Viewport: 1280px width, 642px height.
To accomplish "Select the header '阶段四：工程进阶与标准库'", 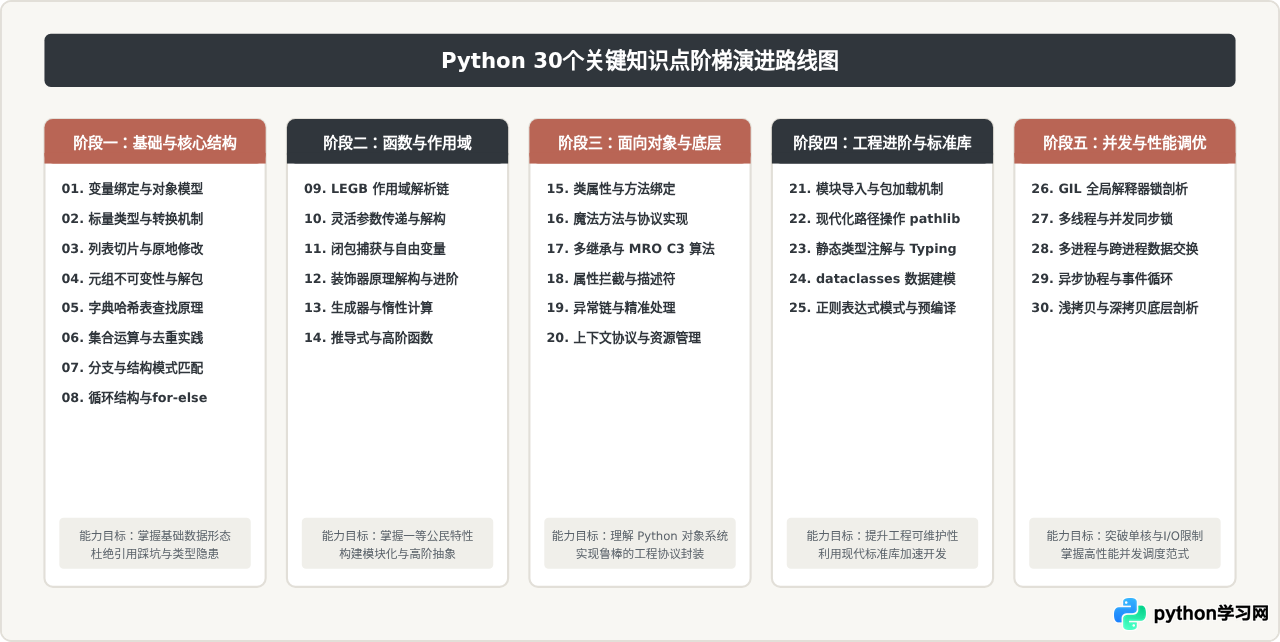I will coord(882,142).
